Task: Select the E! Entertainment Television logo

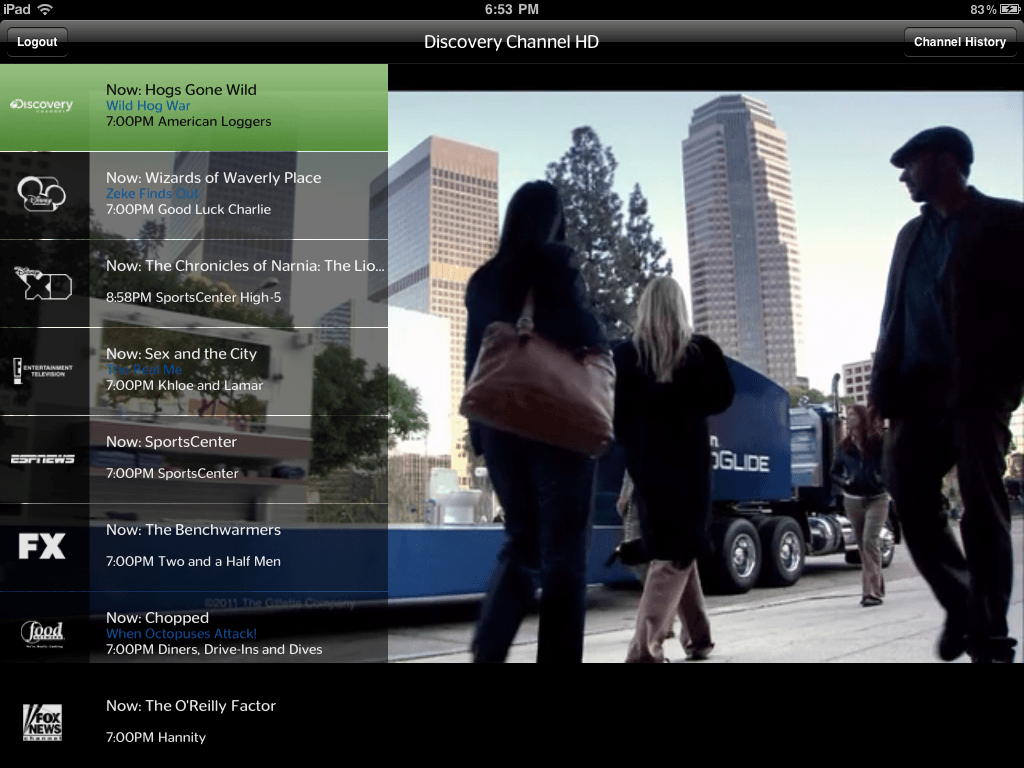Action: click(x=42, y=370)
